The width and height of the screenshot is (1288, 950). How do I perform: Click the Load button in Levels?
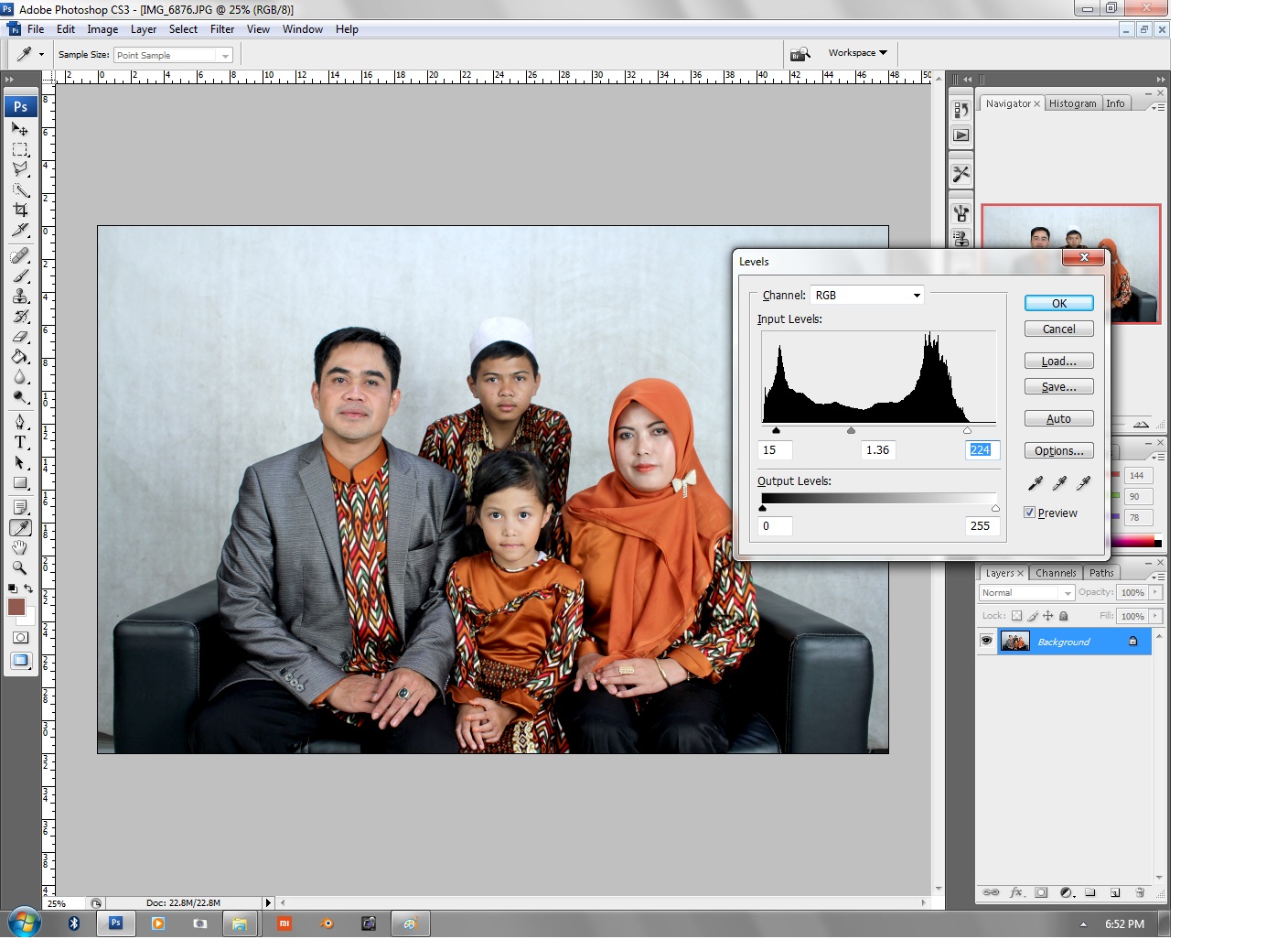coord(1058,361)
